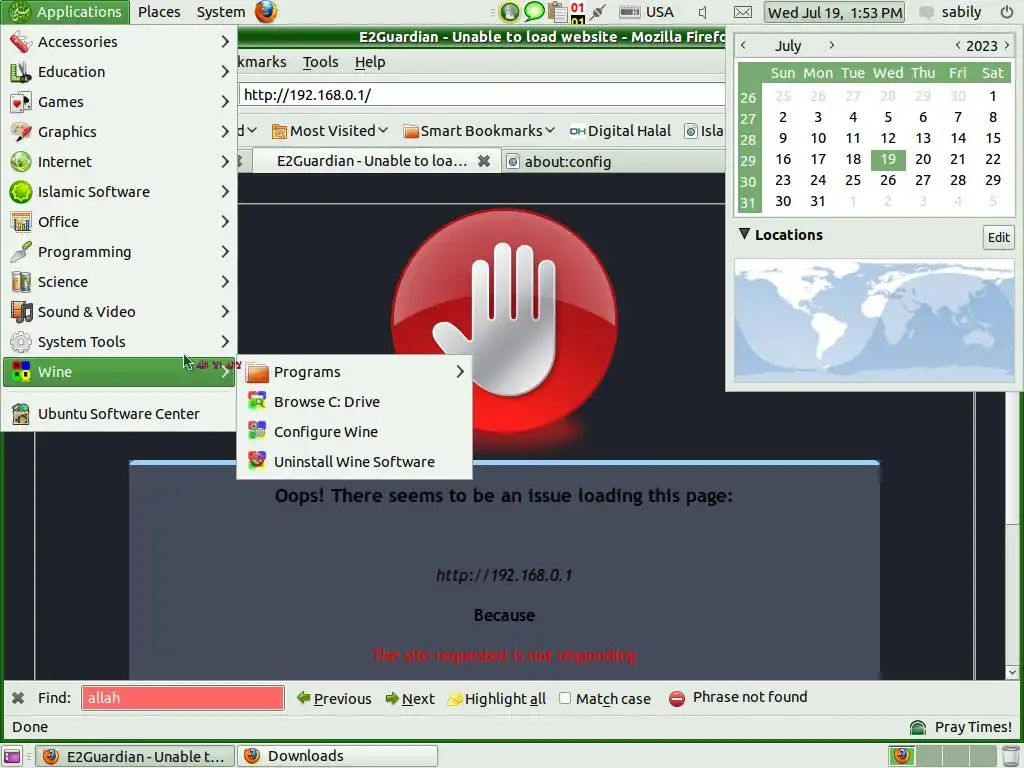The height and width of the screenshot is (768, 1024).
Task: Open the Programs folder in Wine submenu
Action: click(x=355, y=372)
